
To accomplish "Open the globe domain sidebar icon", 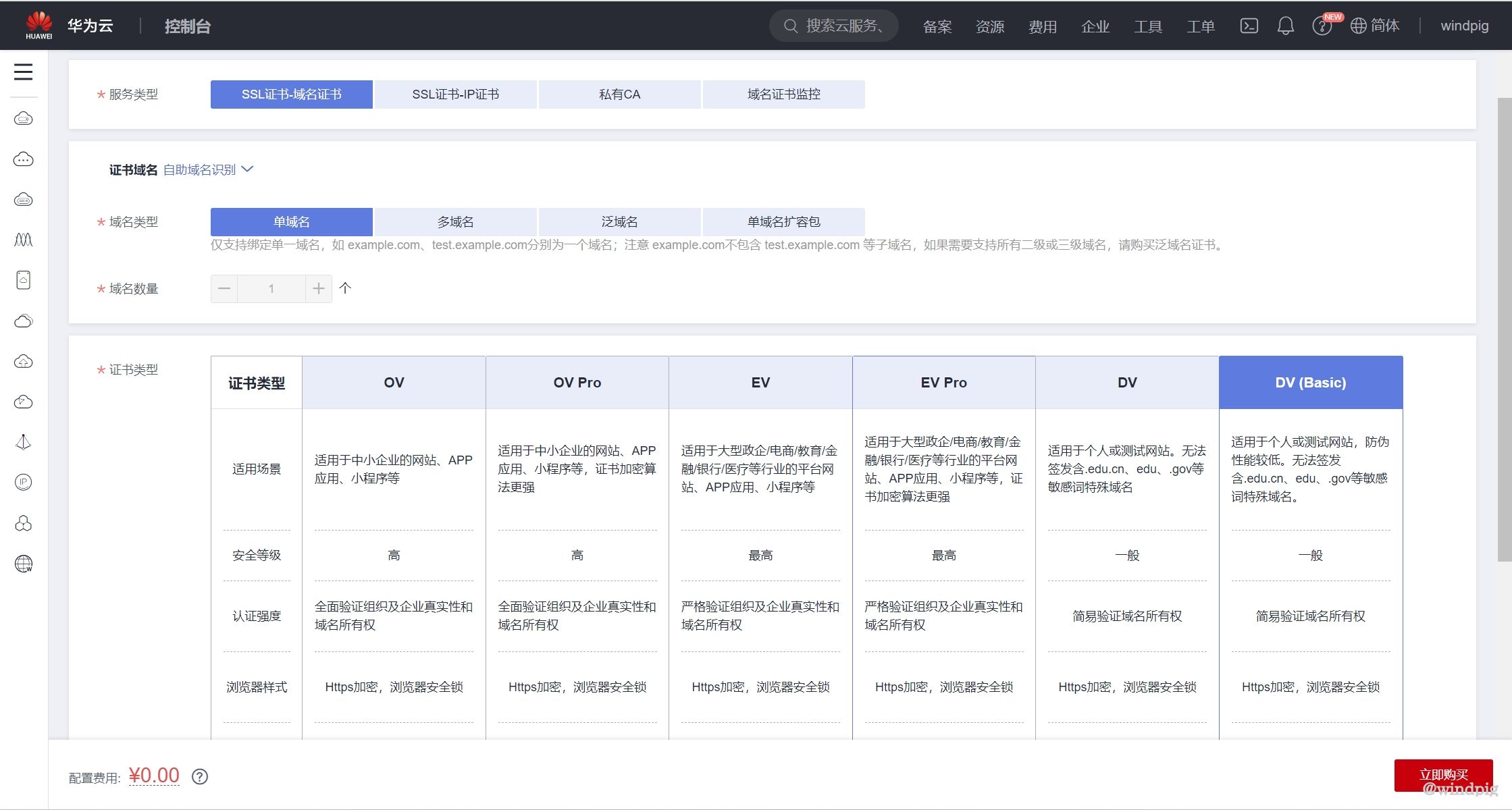I will tap(24, 564).
